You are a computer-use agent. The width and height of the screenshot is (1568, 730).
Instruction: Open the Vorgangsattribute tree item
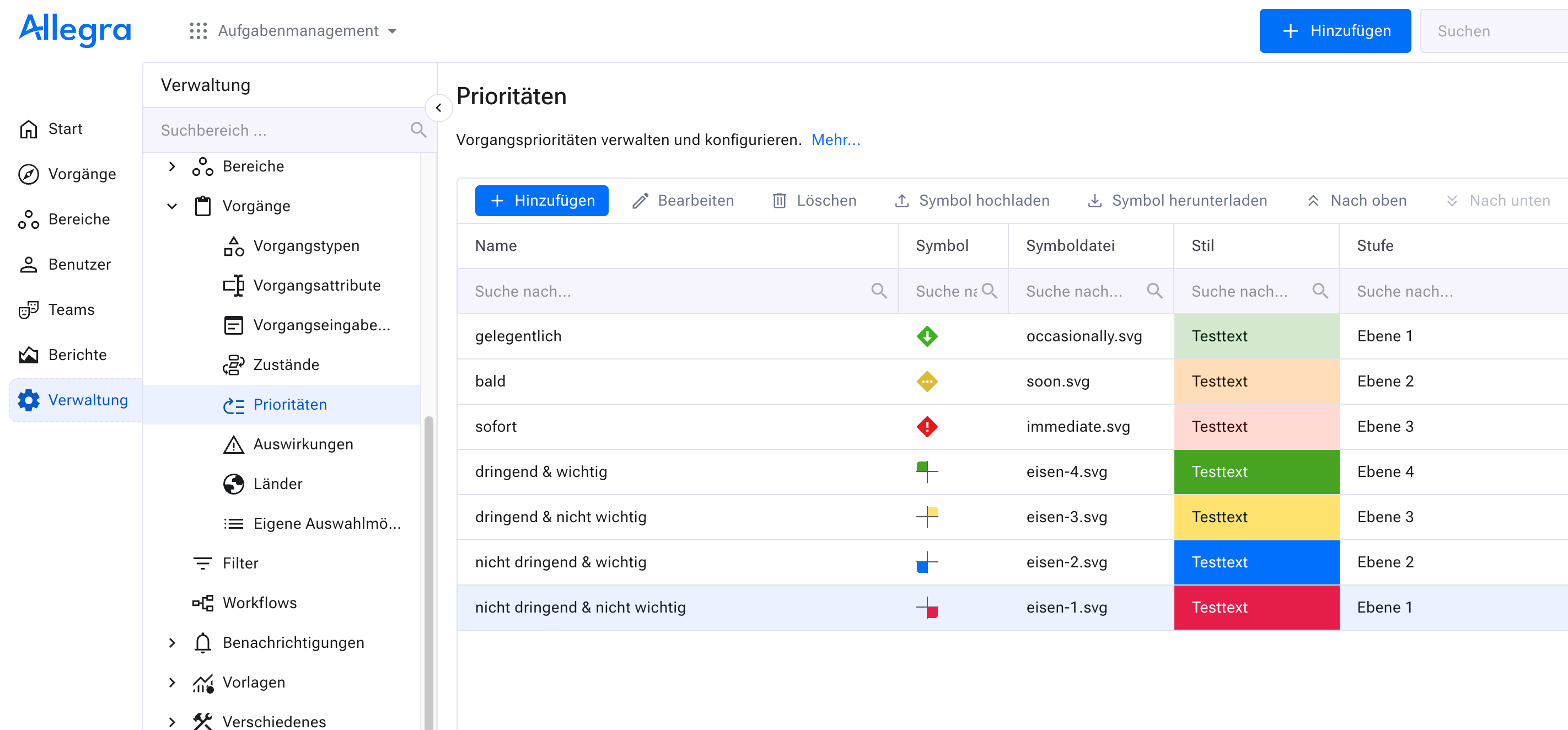pyautogui.click(x=302, y=286)
